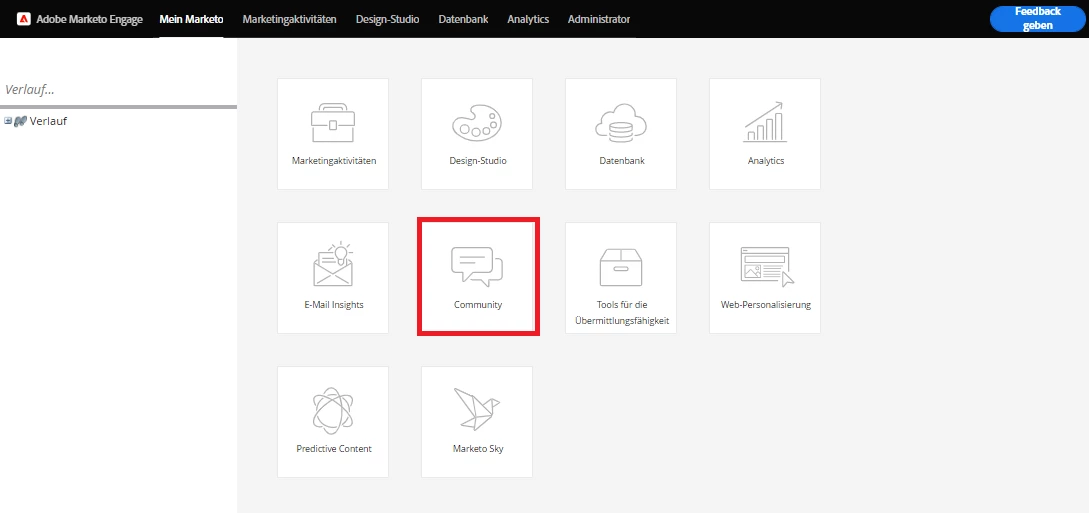Open Analytics in top navigation
Screen dimensions: 1089x513
pyautogui.click(x=528, y=19)
